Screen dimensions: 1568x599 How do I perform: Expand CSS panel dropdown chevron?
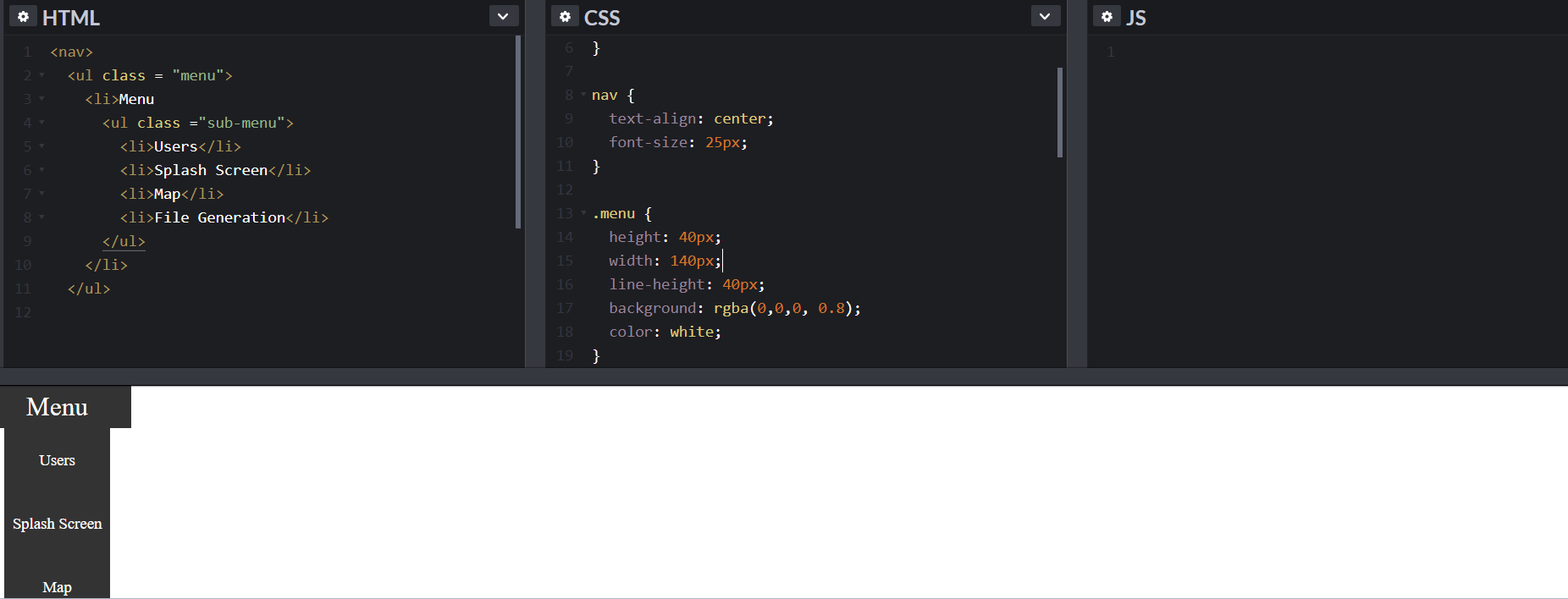(x=1046, y=16)
